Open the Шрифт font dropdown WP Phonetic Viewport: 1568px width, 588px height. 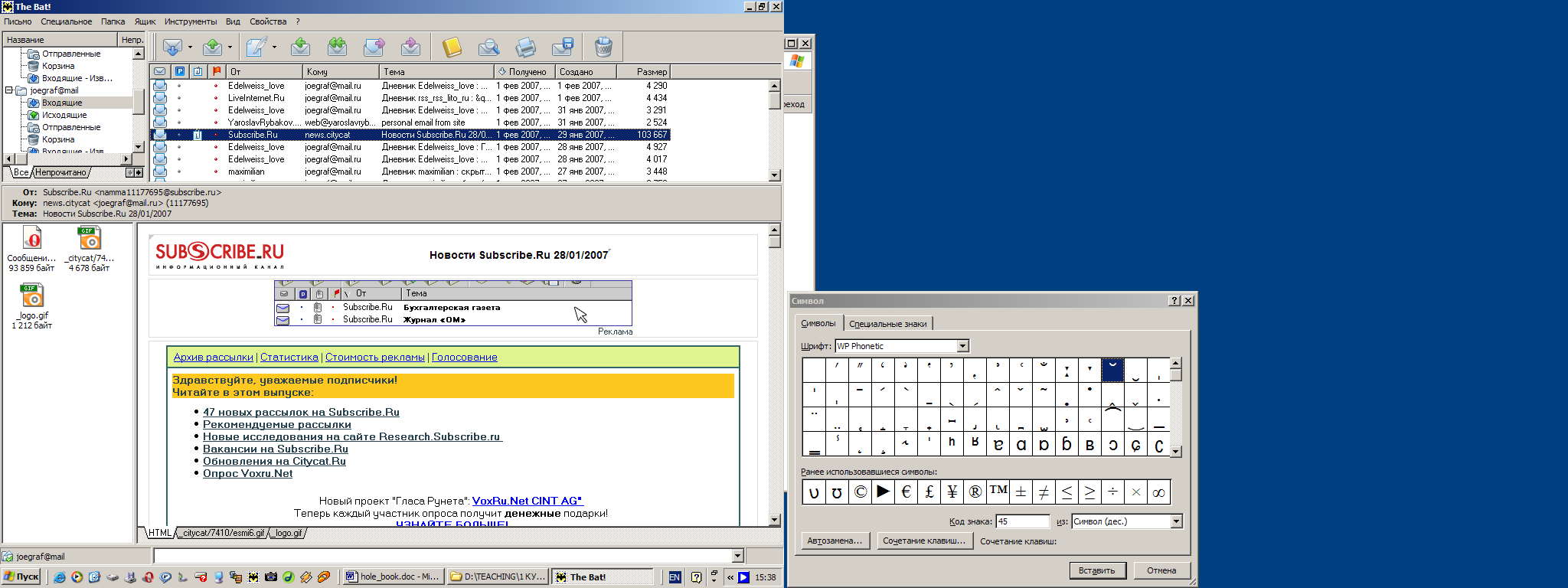tap(963, 346)
